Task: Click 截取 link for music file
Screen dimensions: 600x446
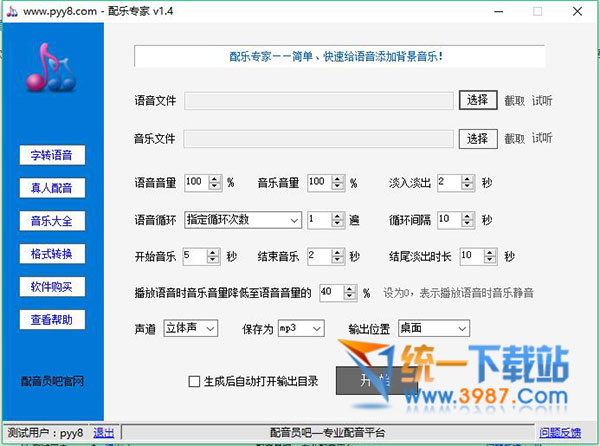Action: click(514, 139)
